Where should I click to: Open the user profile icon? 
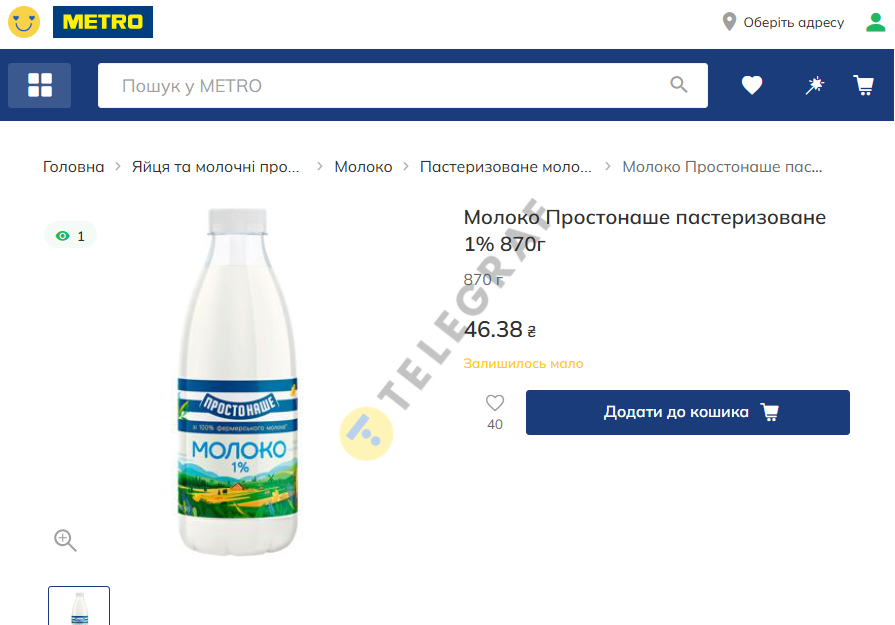(x=876, y=22)
